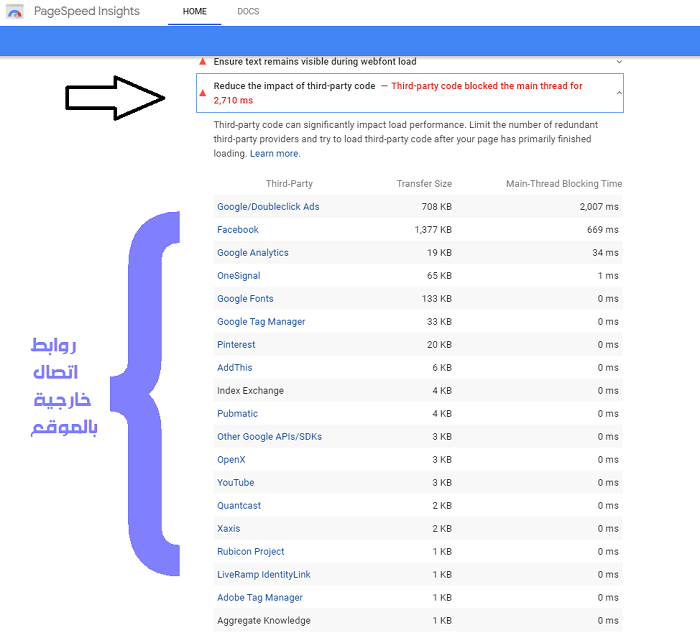Open the 'Learn more' link

pos(275,154)
